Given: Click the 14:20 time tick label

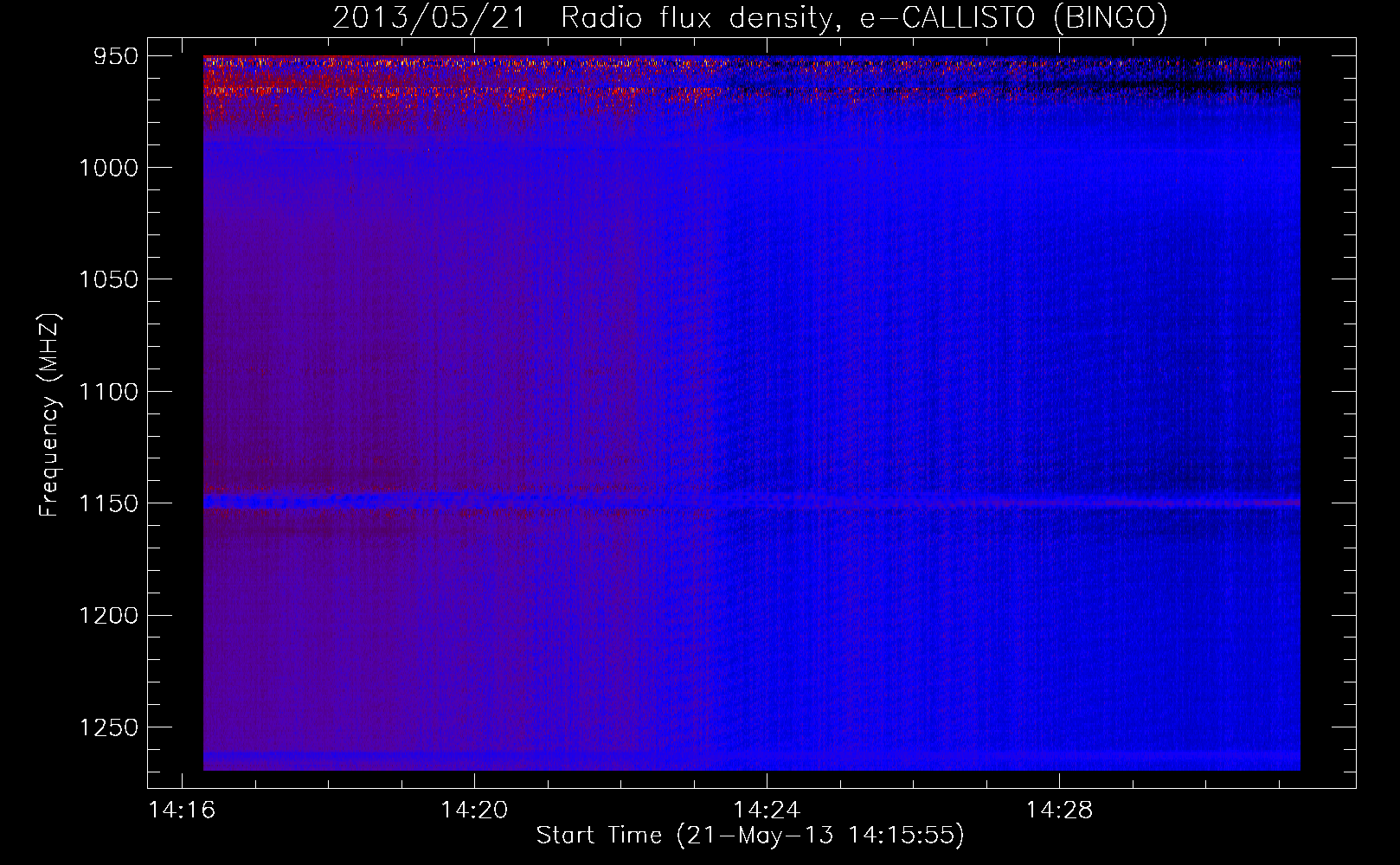Looking at the screenshot, I should click(474, 811).
